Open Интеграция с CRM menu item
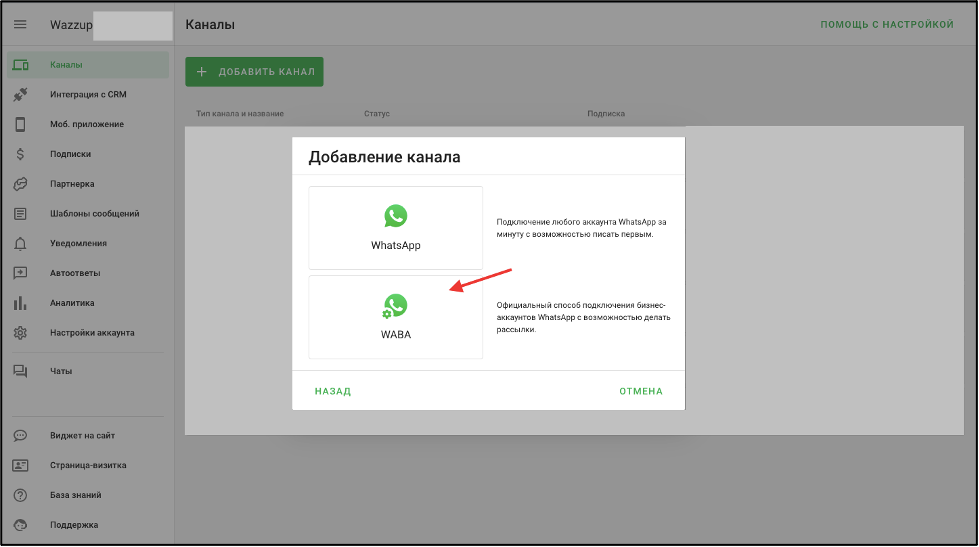 point(88,94)
